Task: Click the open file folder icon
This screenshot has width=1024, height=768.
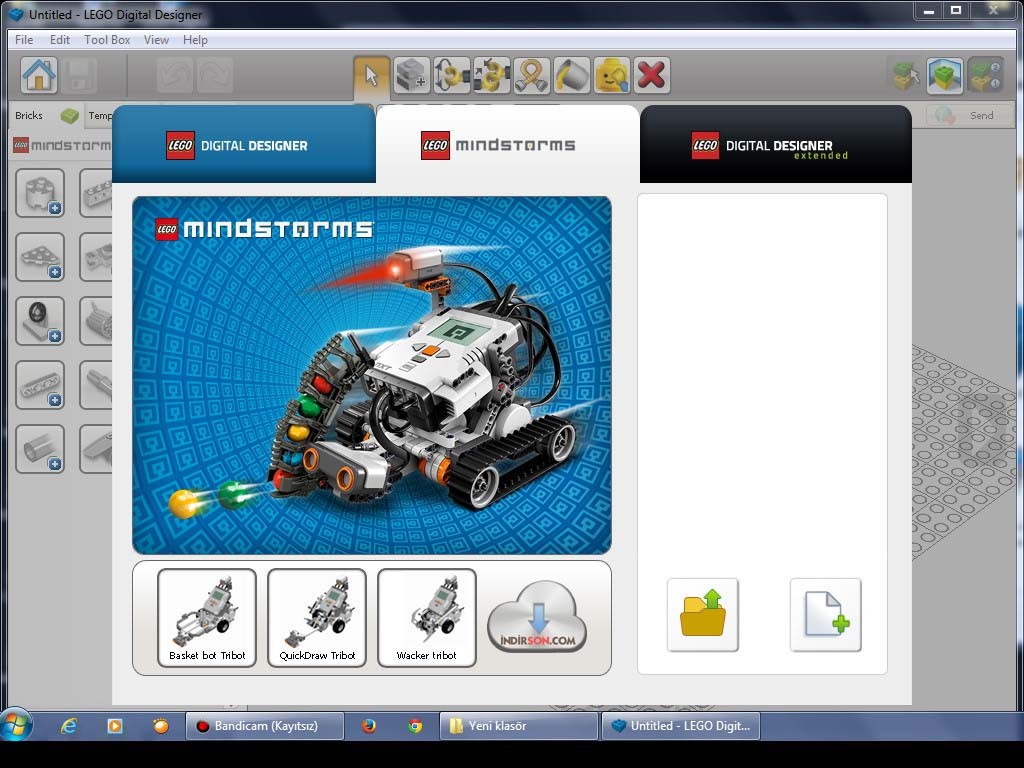Action: click(x=703, y=615)
